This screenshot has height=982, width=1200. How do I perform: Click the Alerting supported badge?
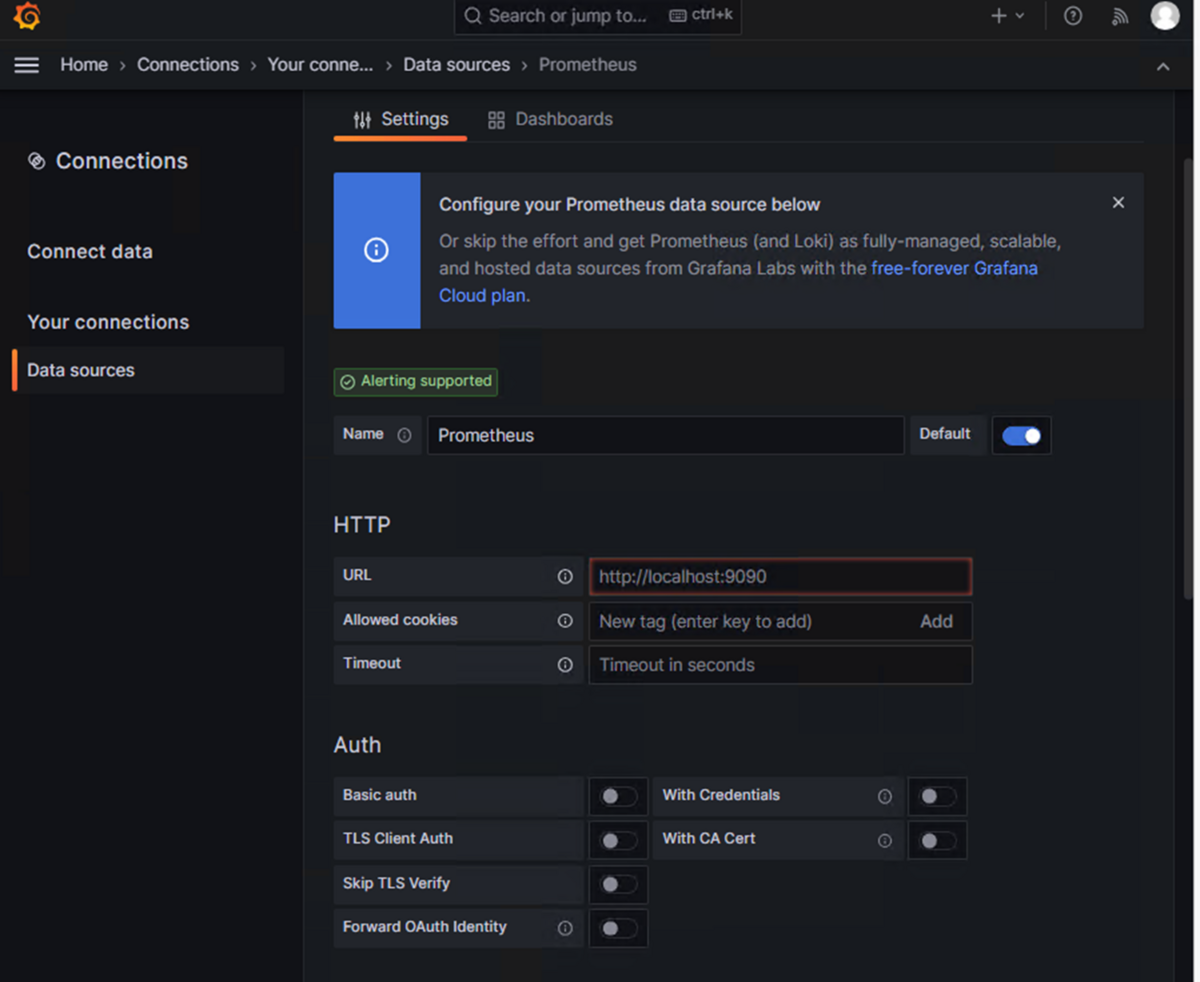click(x=416, y=382)
